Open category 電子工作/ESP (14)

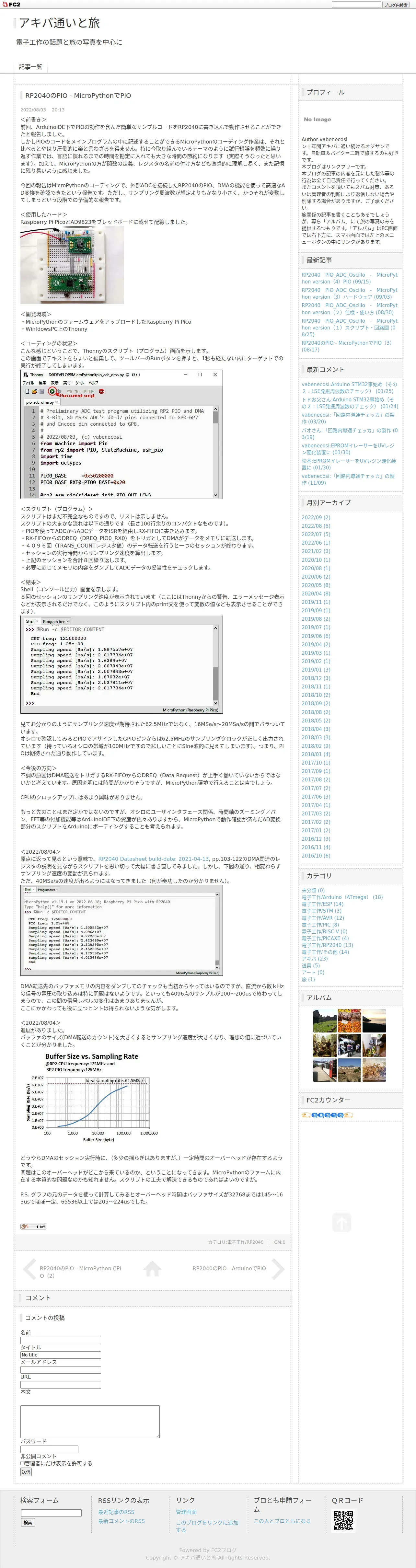(322, 904)
